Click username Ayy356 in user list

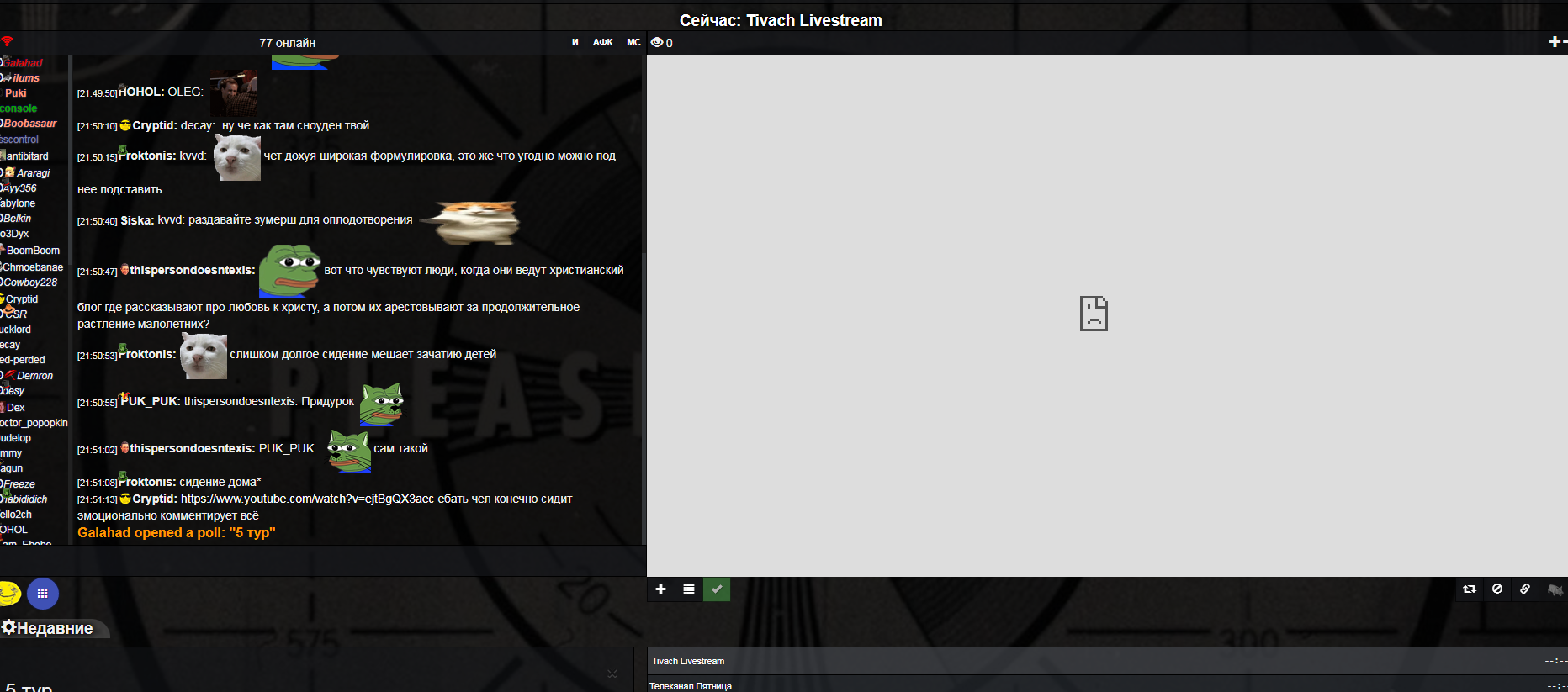19,188
